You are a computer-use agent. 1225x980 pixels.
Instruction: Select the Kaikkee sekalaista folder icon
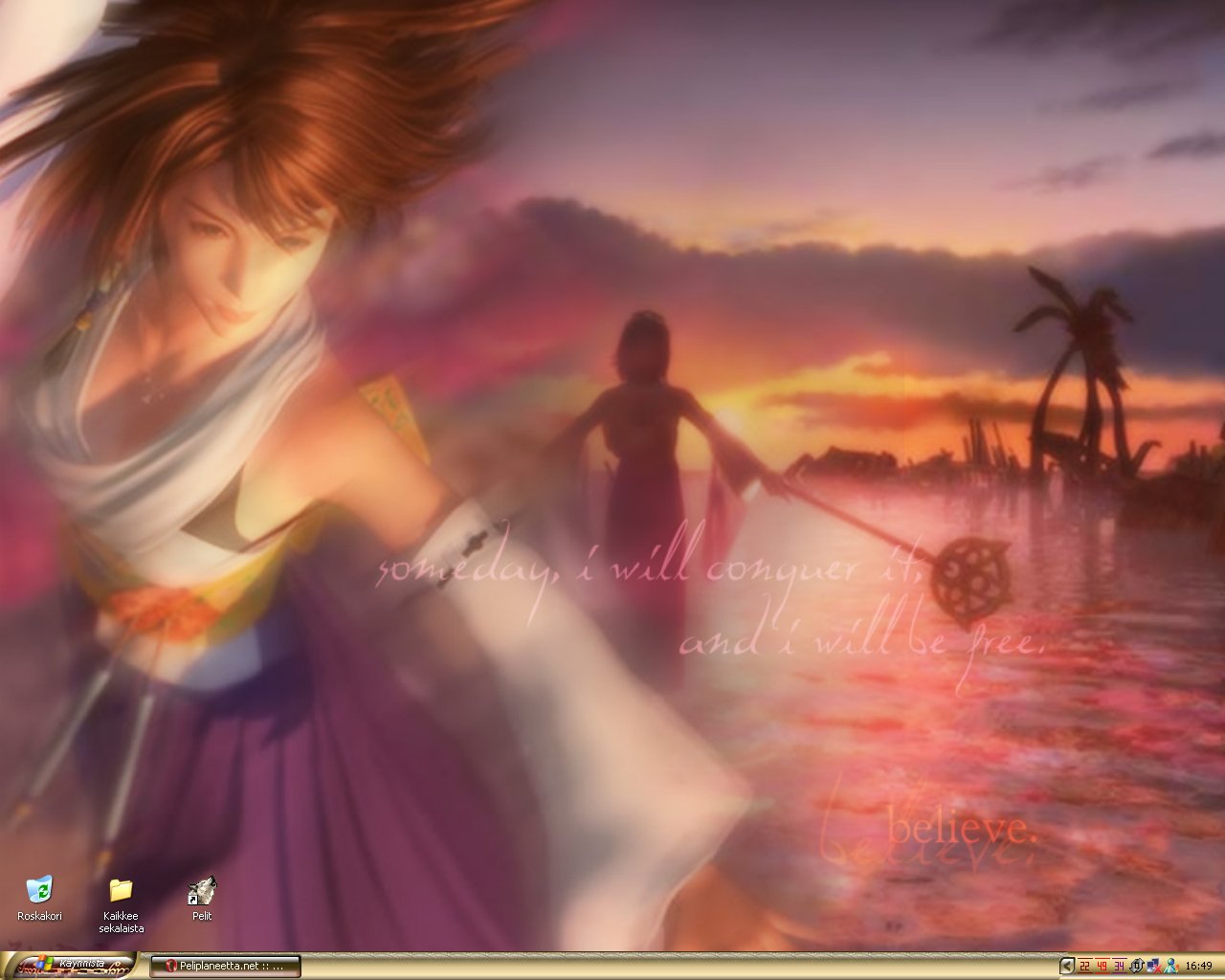pyautogui.click(x=121, y=889)
